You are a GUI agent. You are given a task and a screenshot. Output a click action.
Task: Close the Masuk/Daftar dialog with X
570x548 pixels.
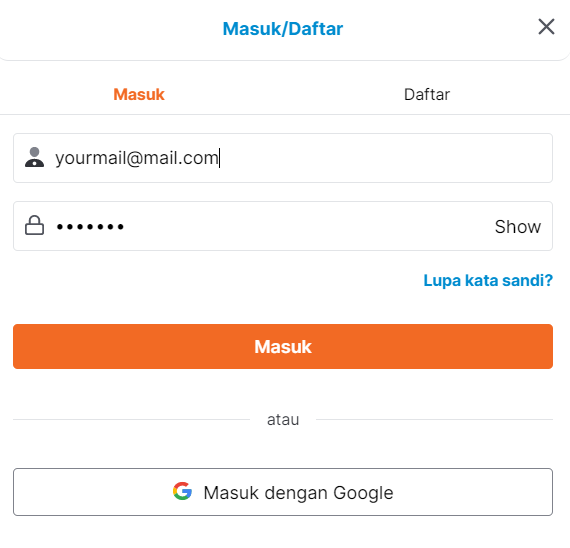click(546, 27)
